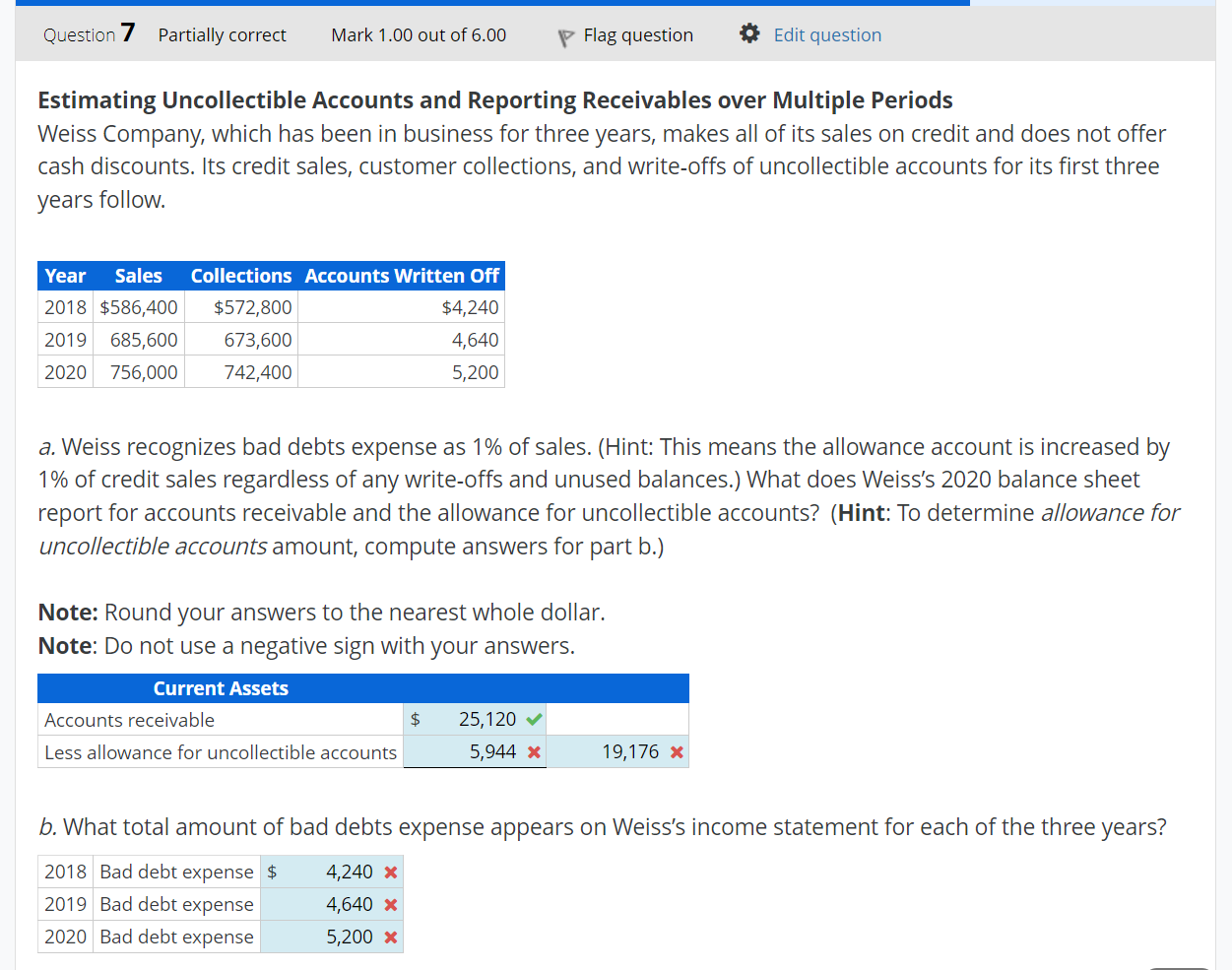Image resolution: width=1232 pixels, height=970 pixels.
Task: Open the Edit question link
Action: [x=826, y=33]
